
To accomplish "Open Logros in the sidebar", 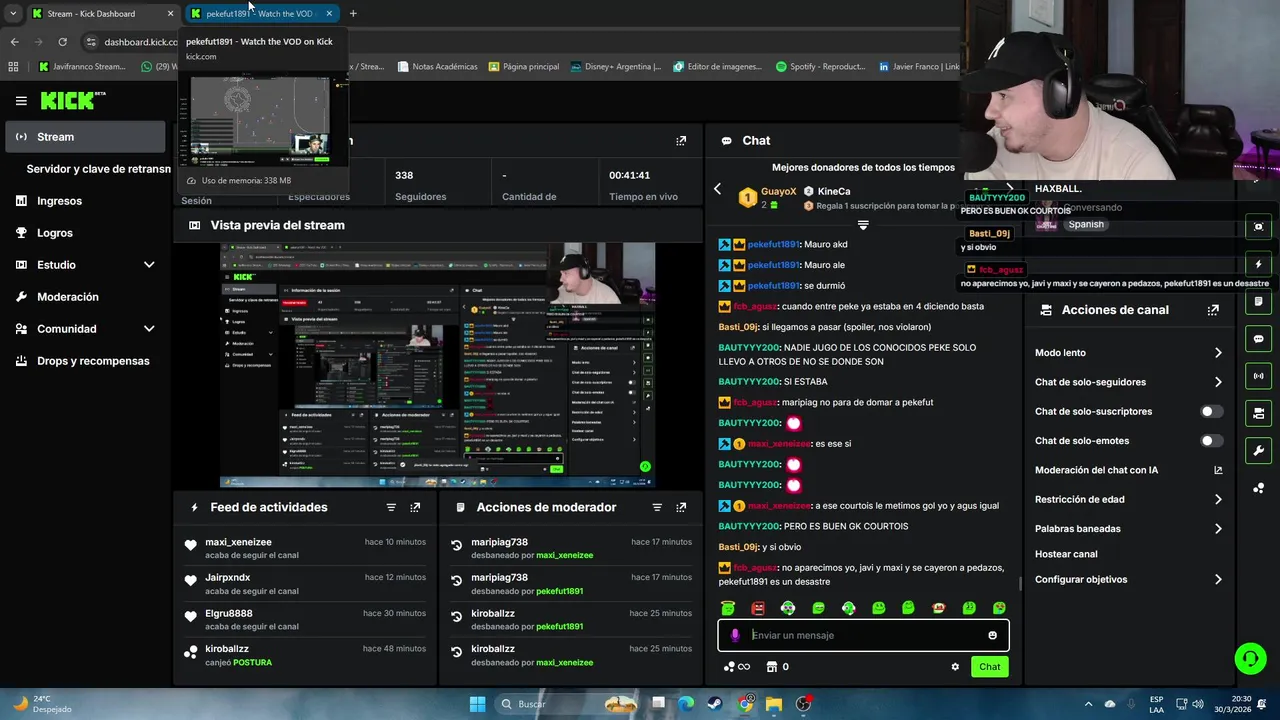I will click(x=85, y=233).
